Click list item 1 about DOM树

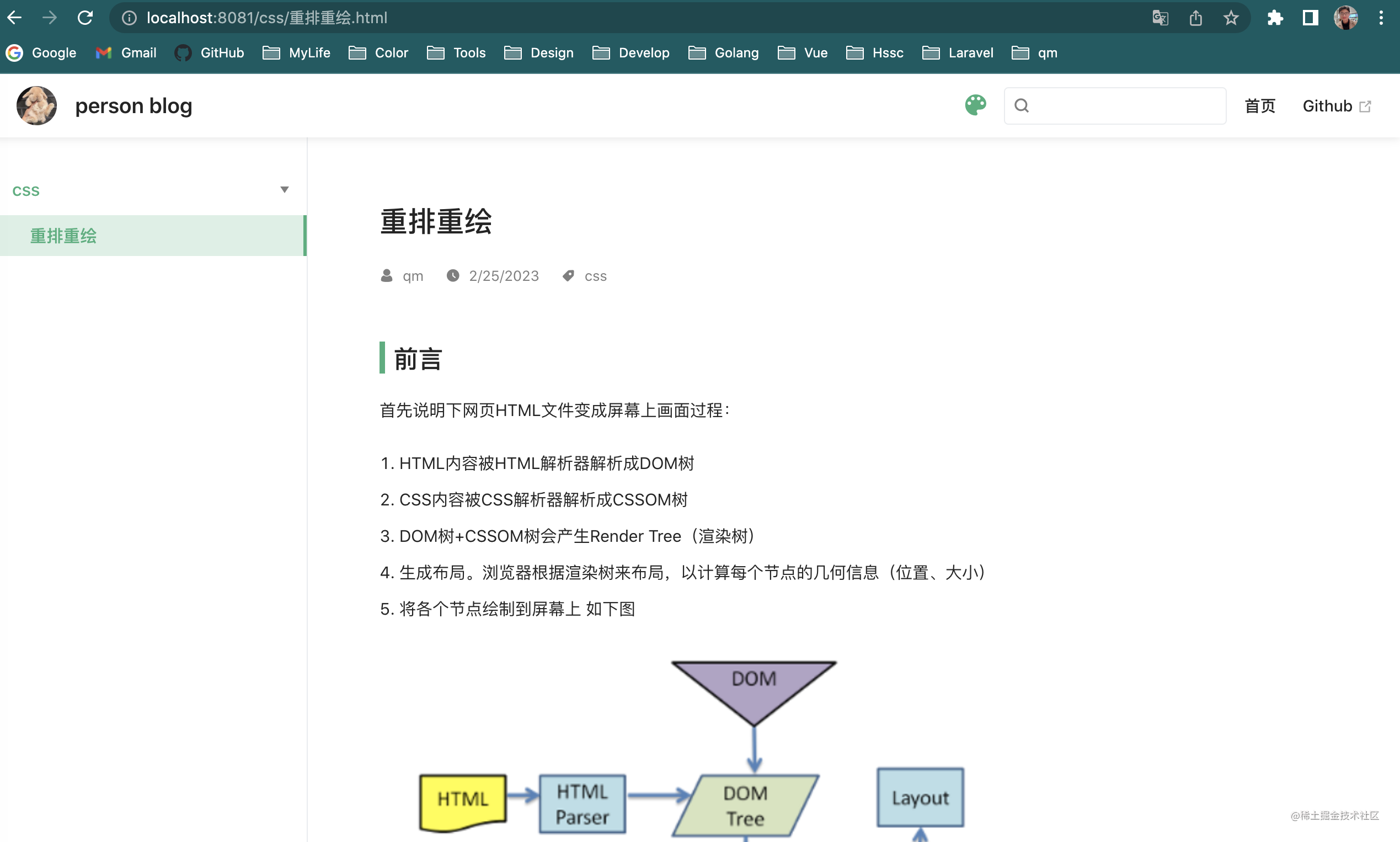546,463
